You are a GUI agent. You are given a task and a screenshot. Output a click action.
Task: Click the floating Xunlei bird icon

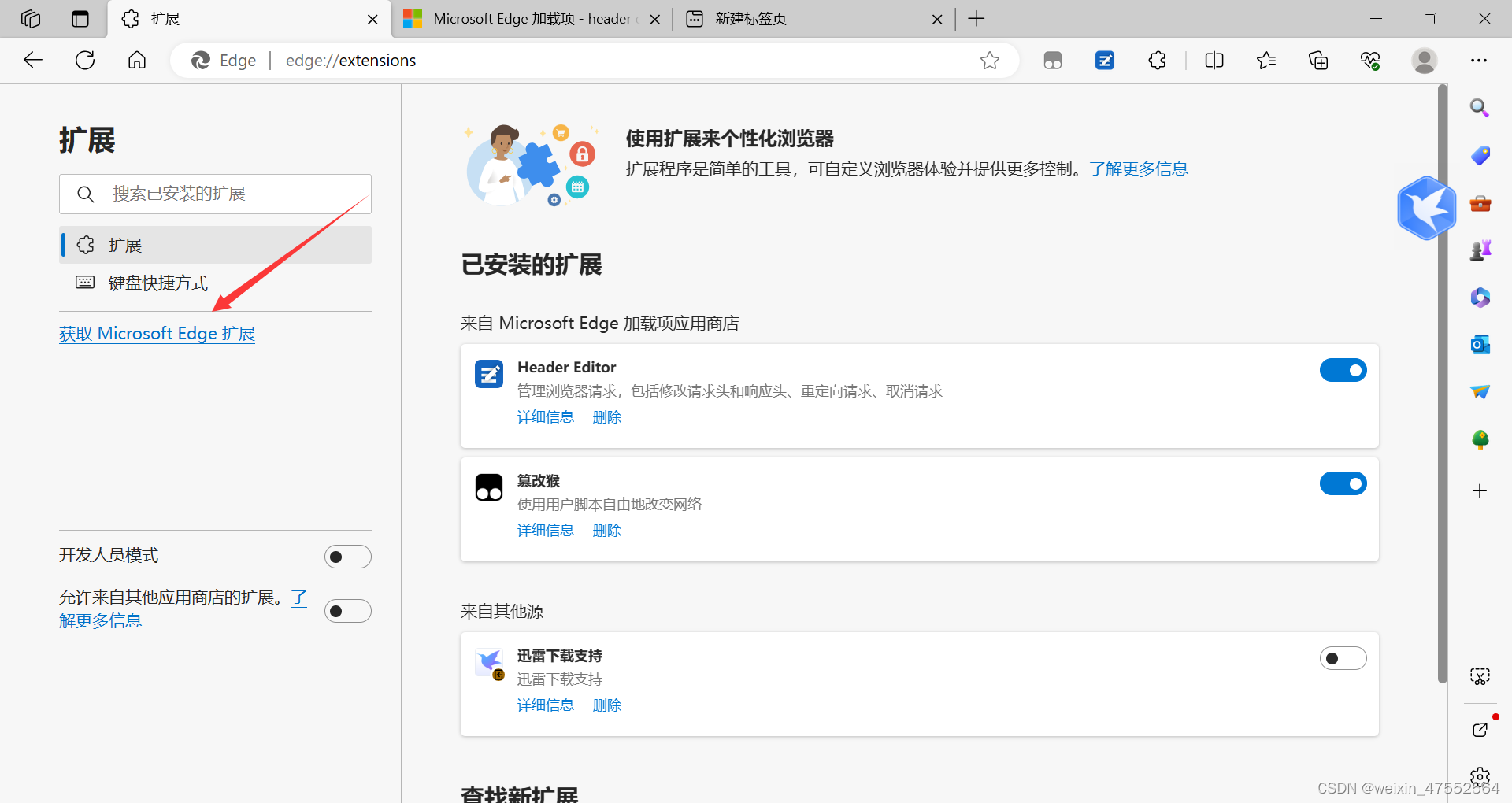(1426, 208)
